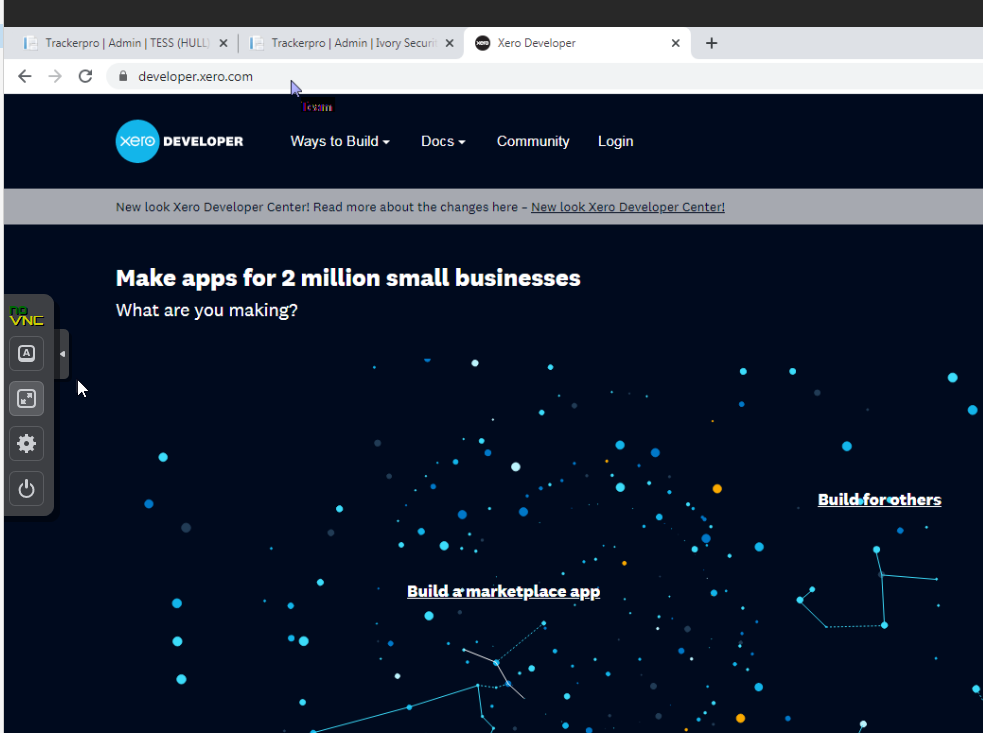Toggle noVNC fullscreen mode button
The height and width of the screenshot is (733, 983).
pyautogui.click(x=26, y=399)
